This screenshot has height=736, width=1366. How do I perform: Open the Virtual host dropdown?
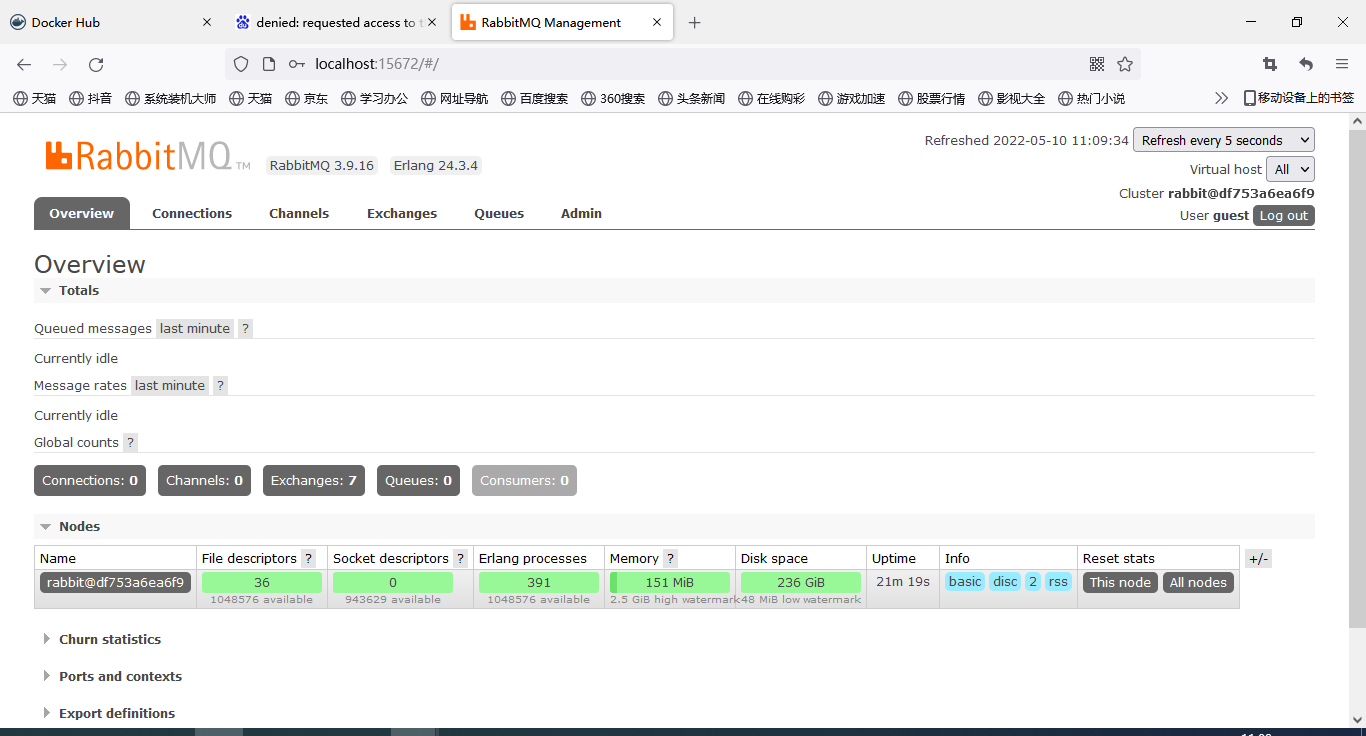(1290, 169)
